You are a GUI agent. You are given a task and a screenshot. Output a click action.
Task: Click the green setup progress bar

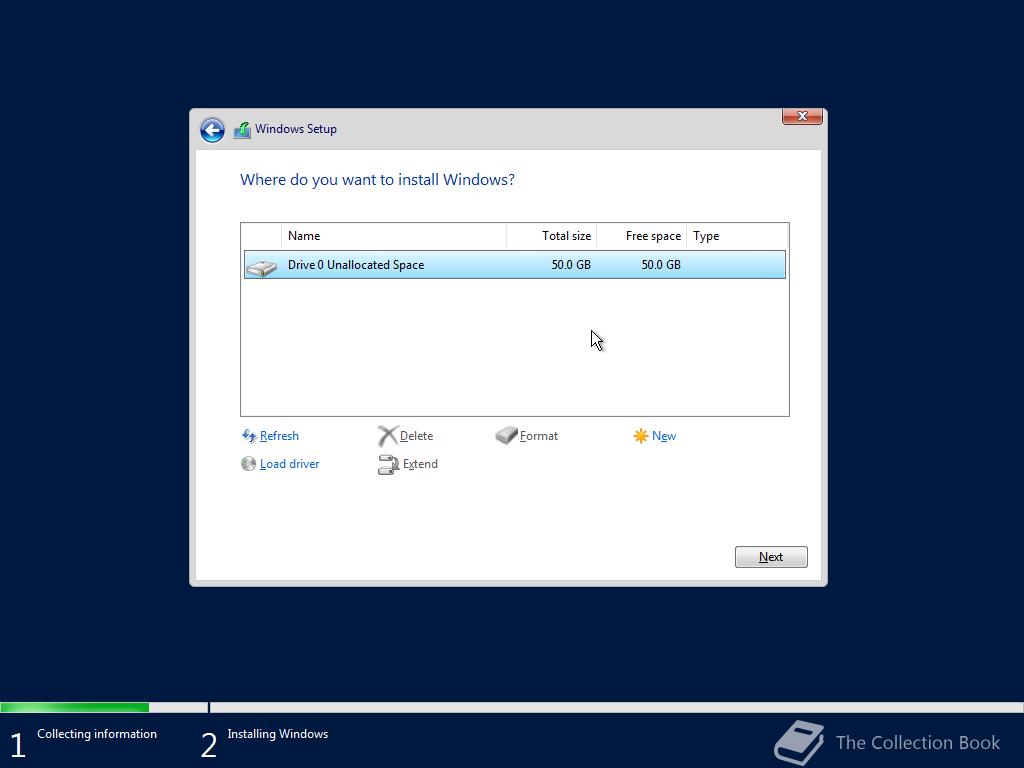coord(74,707)
